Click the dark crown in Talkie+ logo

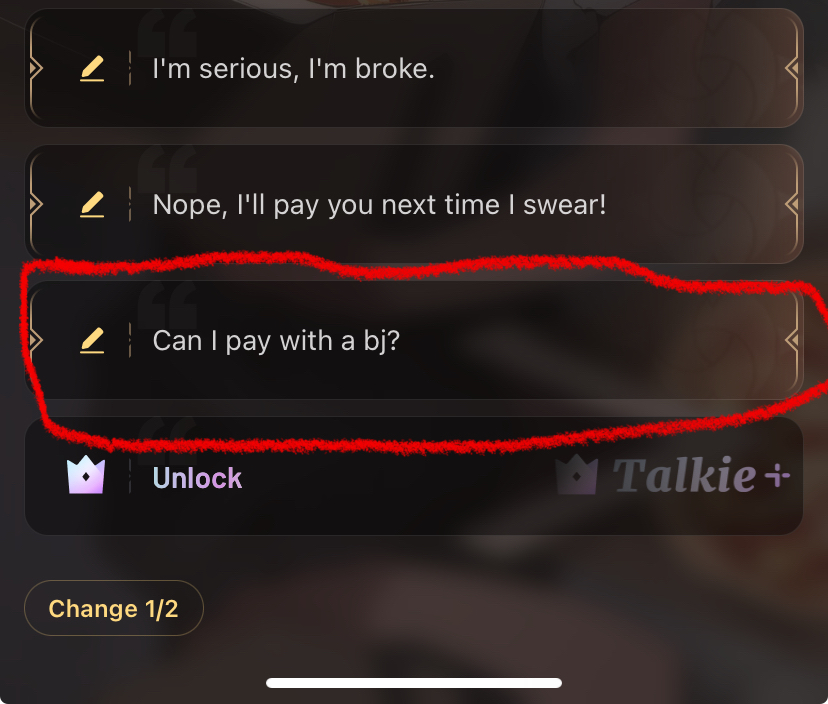tap(577, 475)
